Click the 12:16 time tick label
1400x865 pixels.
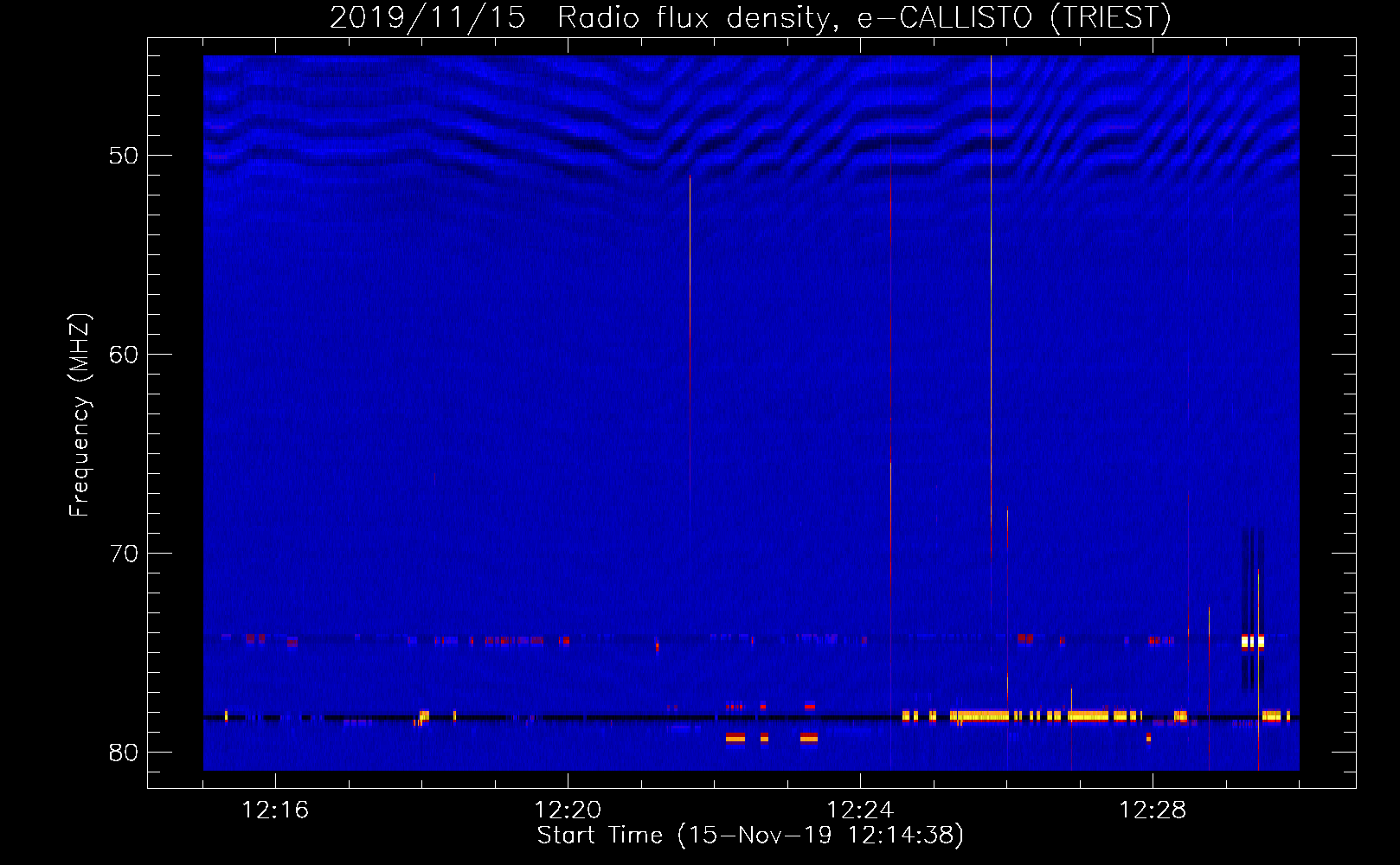tap(275, 811)
